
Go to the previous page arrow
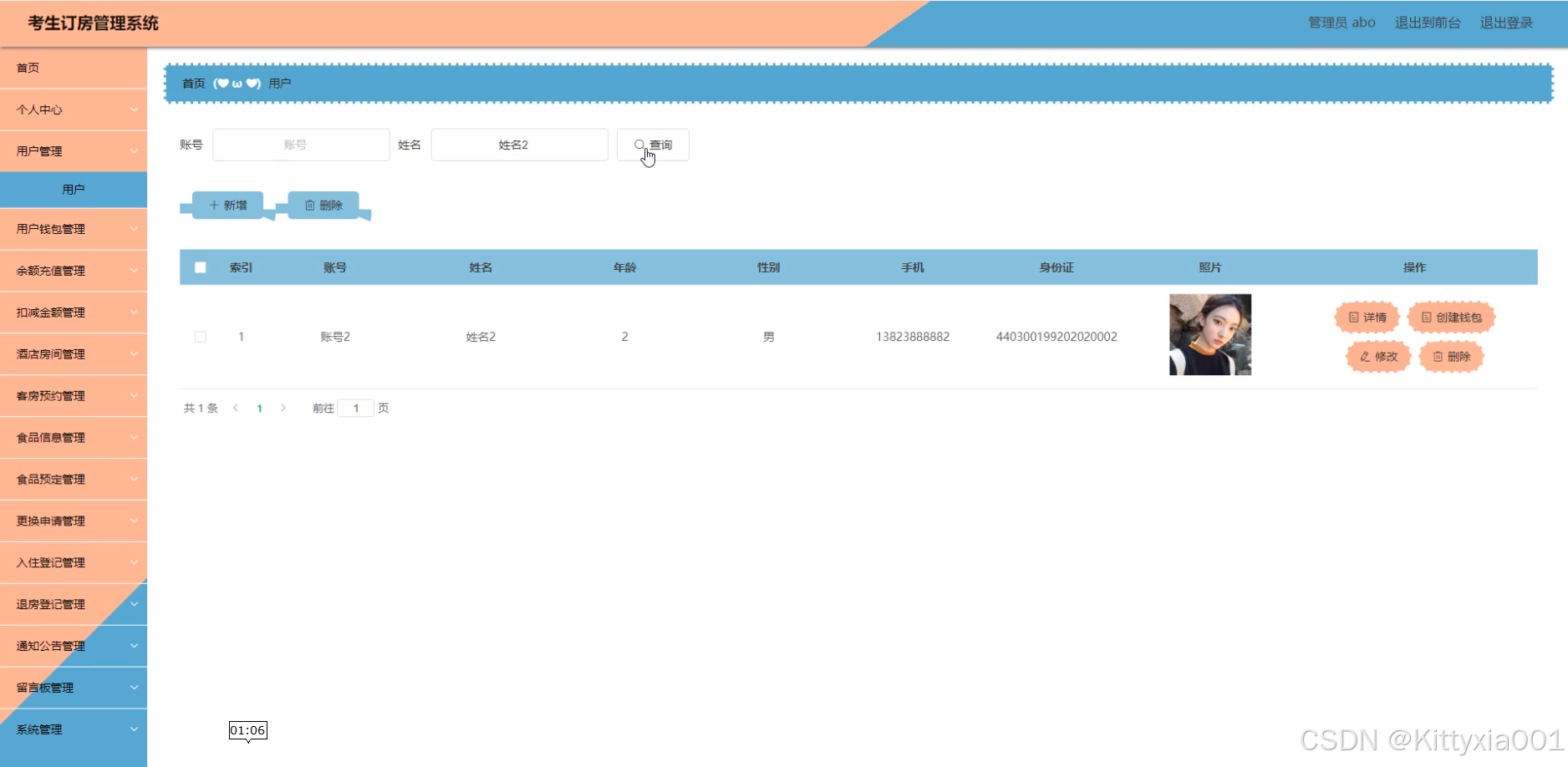click(x=236, y=408)
